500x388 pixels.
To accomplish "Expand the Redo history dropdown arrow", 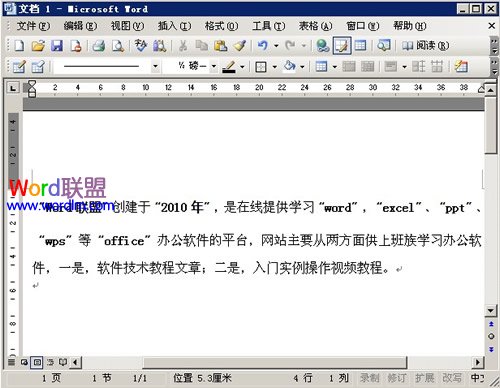I will [304, 46].
